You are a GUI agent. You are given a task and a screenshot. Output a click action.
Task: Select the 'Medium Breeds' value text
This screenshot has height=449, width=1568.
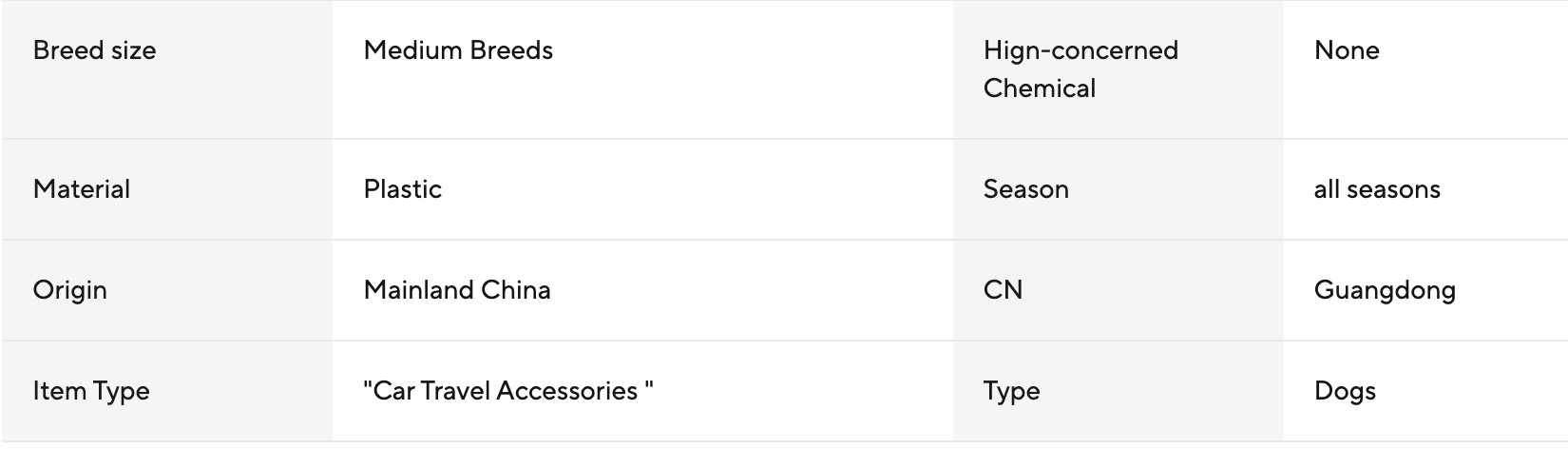(x=458, y=50)
